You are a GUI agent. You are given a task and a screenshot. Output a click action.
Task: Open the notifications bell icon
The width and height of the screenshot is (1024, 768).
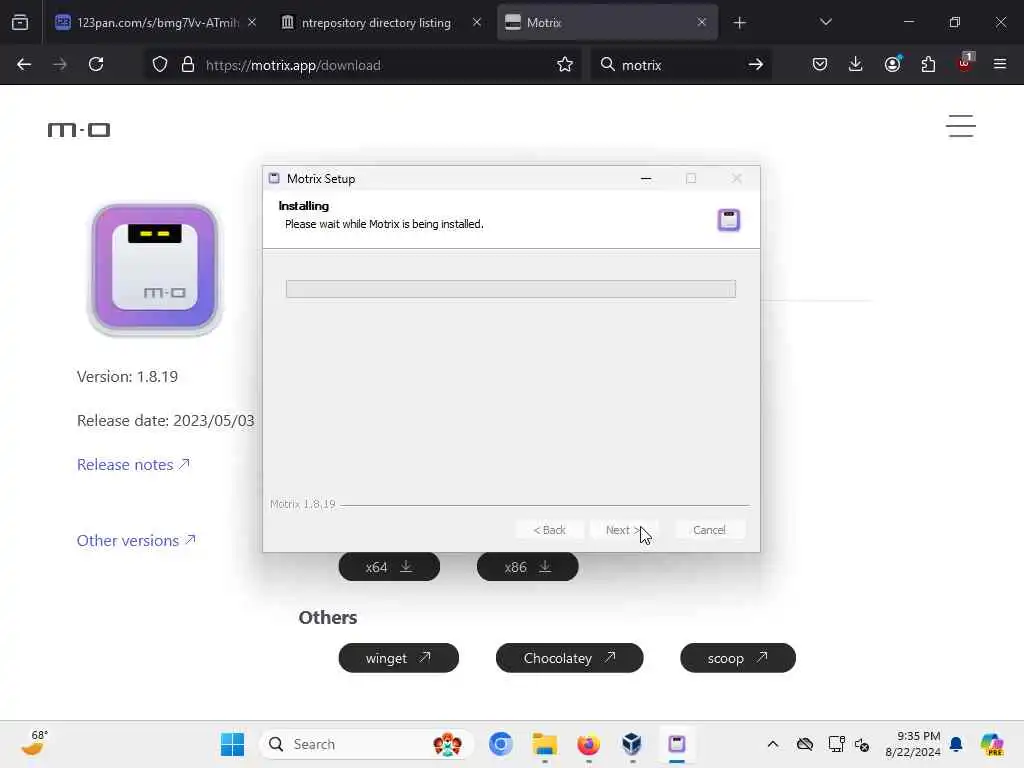[x=956, y=744]
